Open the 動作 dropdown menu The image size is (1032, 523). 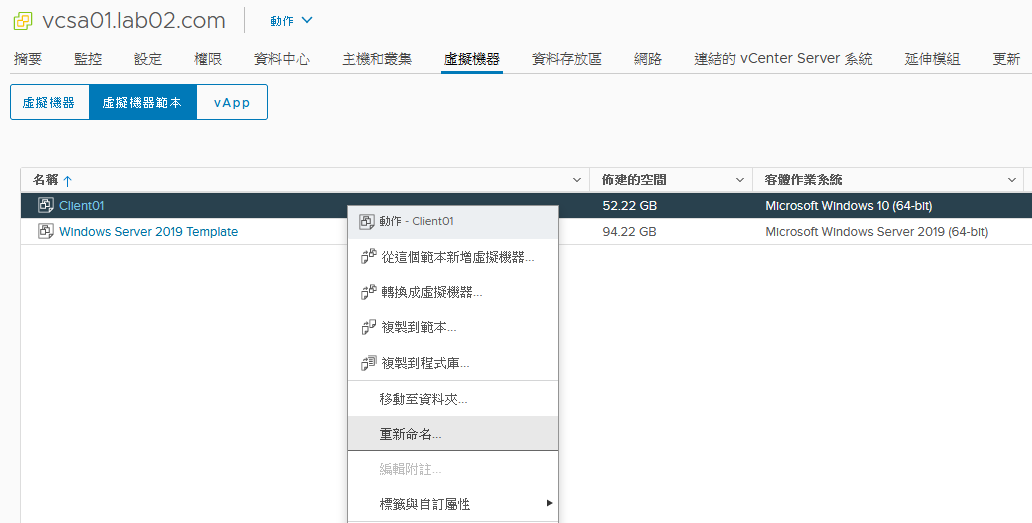[x=291, y=21]
